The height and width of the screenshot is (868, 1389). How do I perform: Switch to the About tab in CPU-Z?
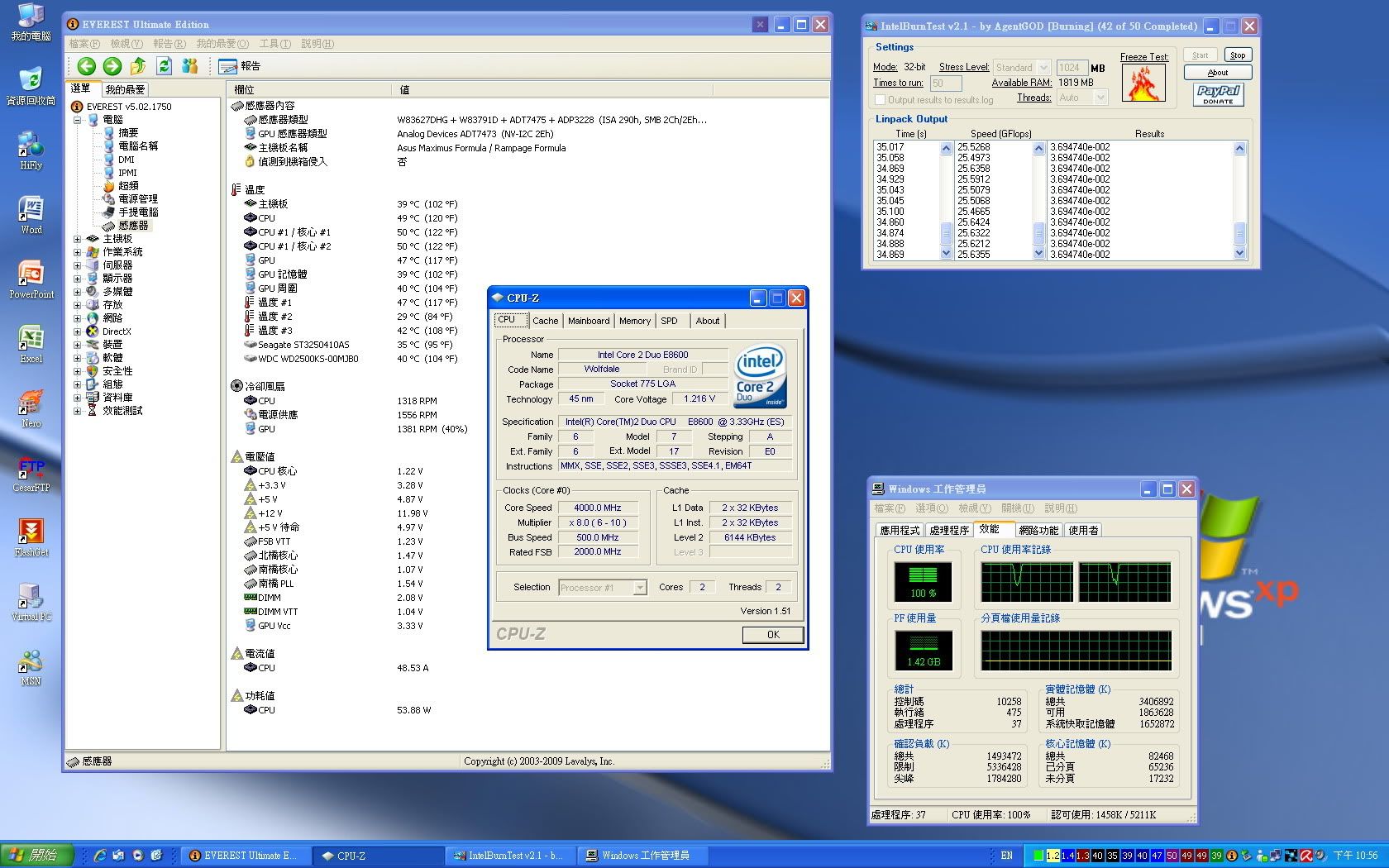(x=708, y=321)
